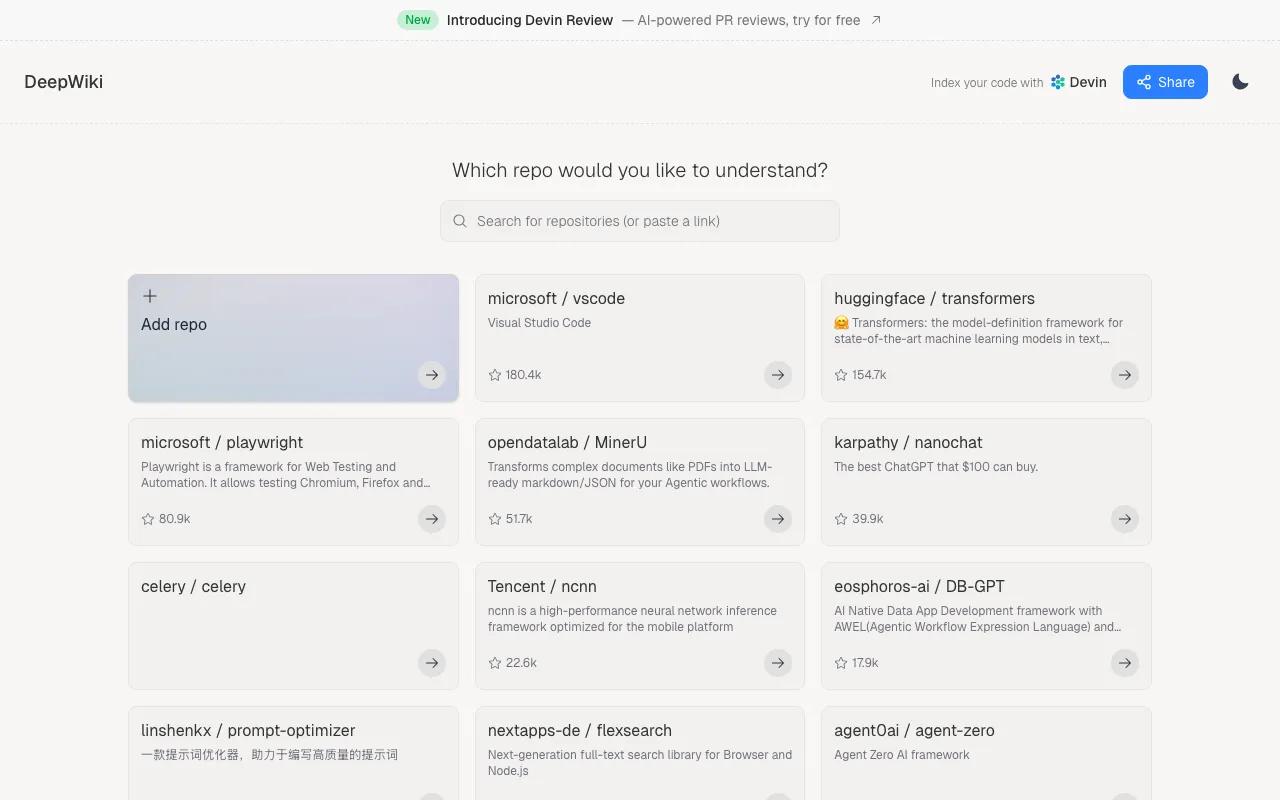Click the star icon on karpathy / nanochat

point(841,519)
